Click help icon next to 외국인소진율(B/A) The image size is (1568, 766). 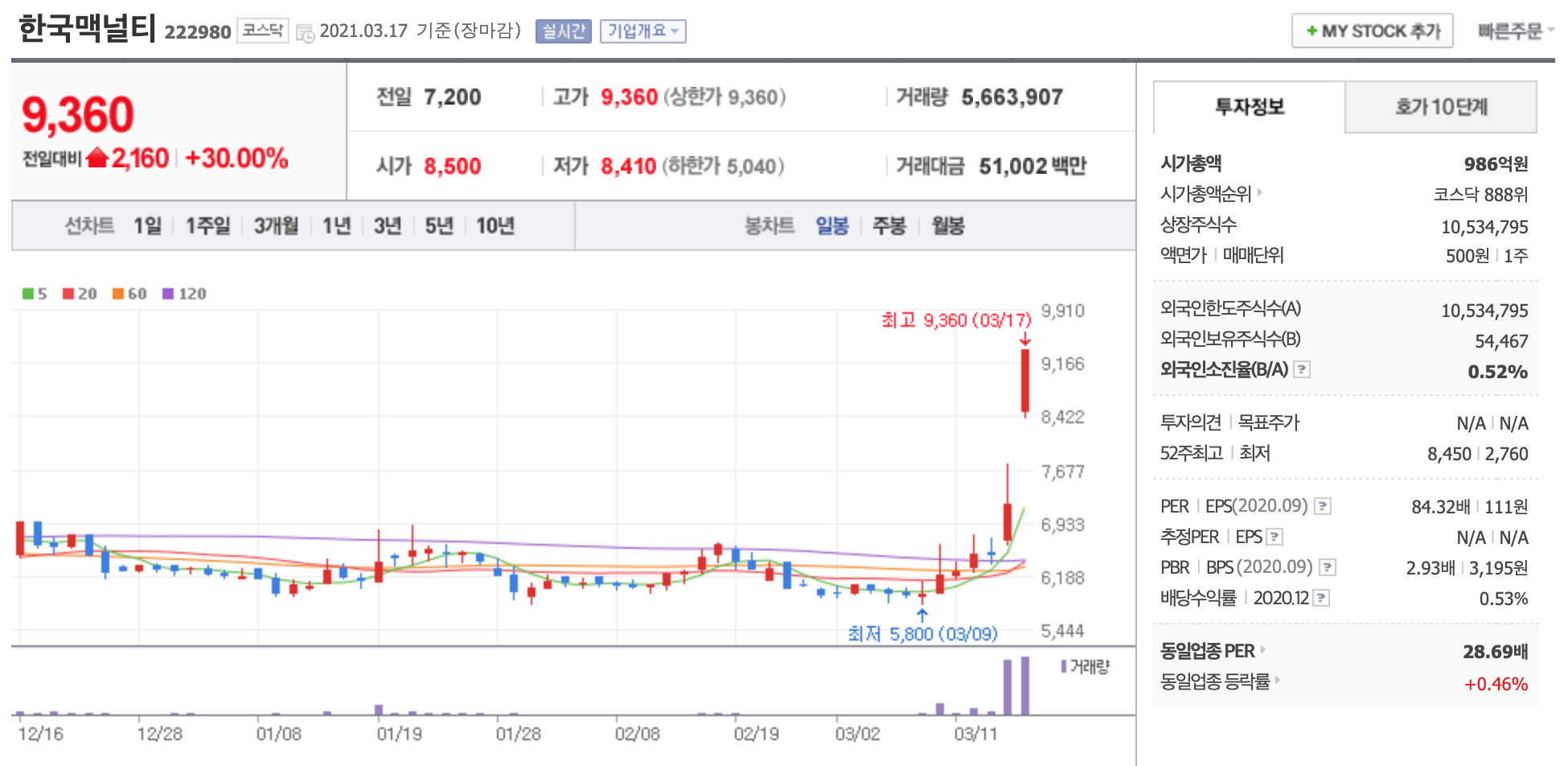[1302, 369]
